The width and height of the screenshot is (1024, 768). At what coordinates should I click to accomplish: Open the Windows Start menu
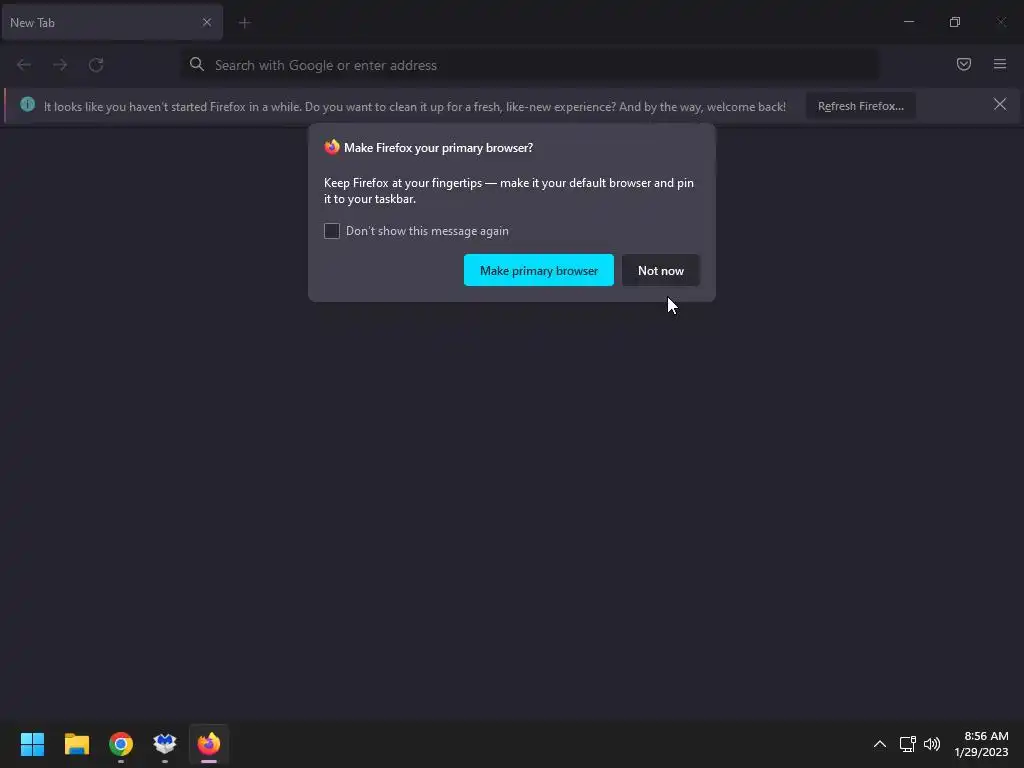pos(32,744)
